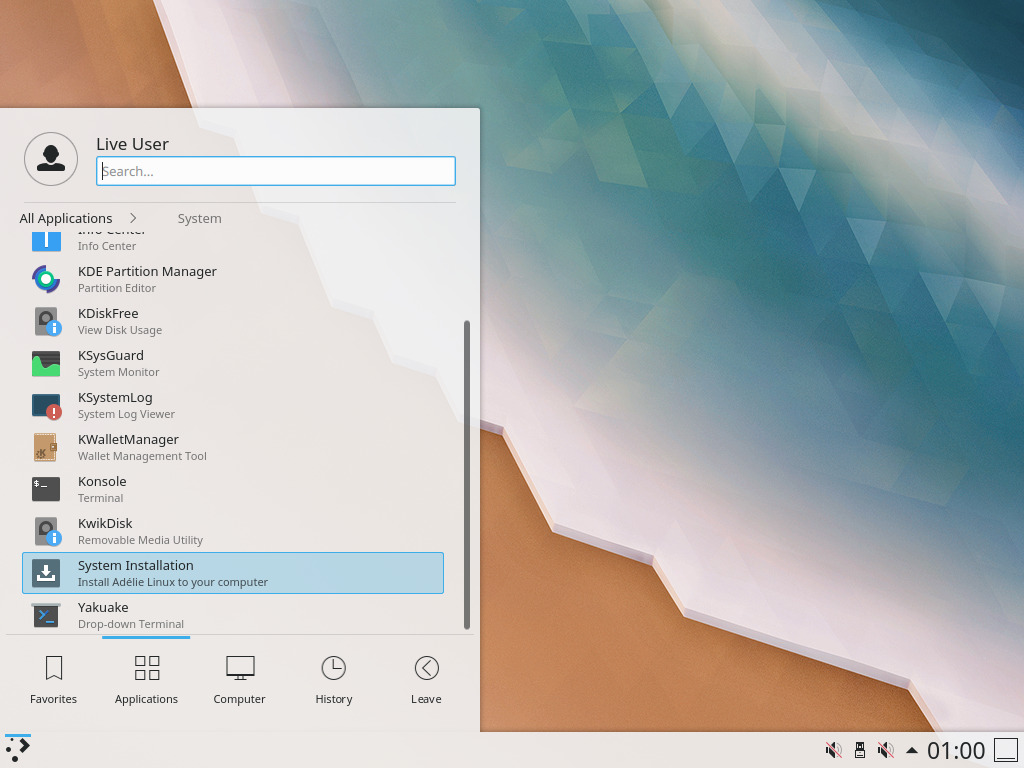
Task: Expand hidden system tray icons
Action: pyautogui.click(x=911, y=750)
